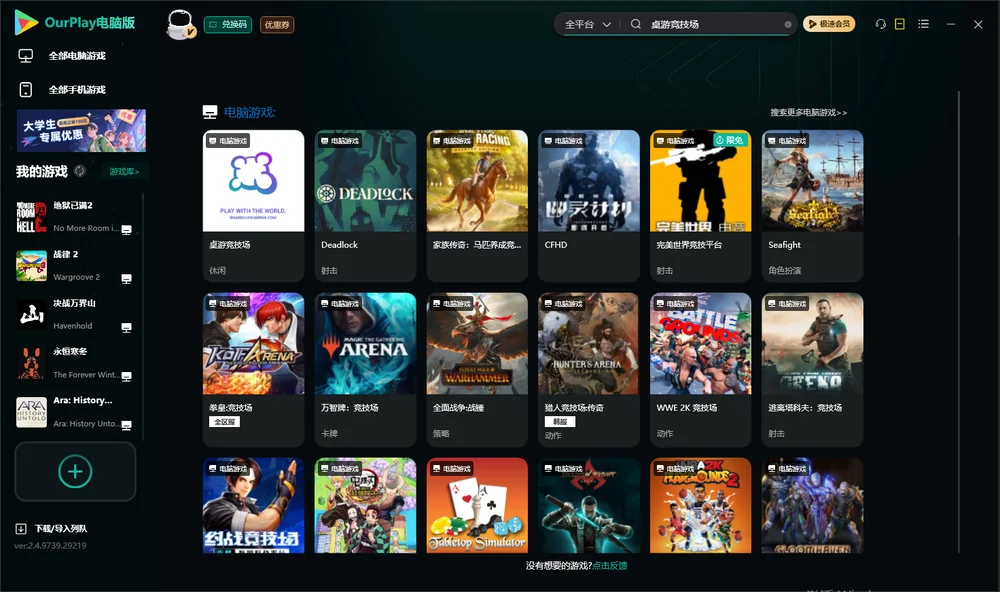Open the WWE 2K 竞技场 game card
The height and width of the screenshot is (592, 1000).
700,369
